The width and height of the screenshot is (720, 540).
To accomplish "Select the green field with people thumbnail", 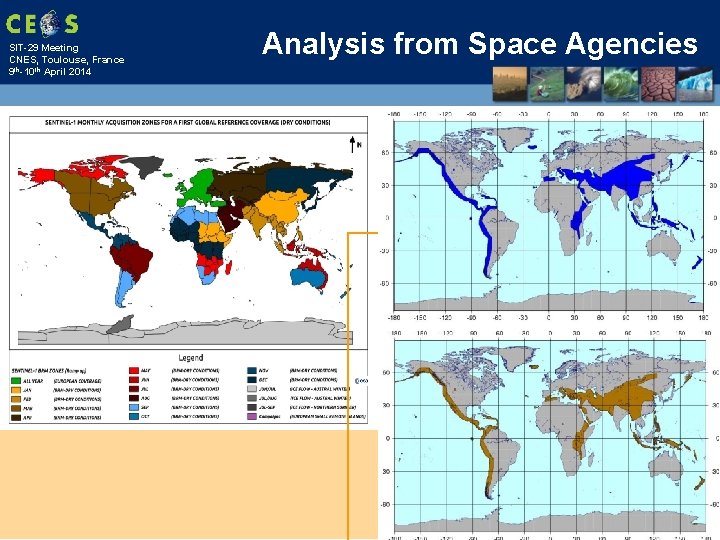I will (546, 84).
